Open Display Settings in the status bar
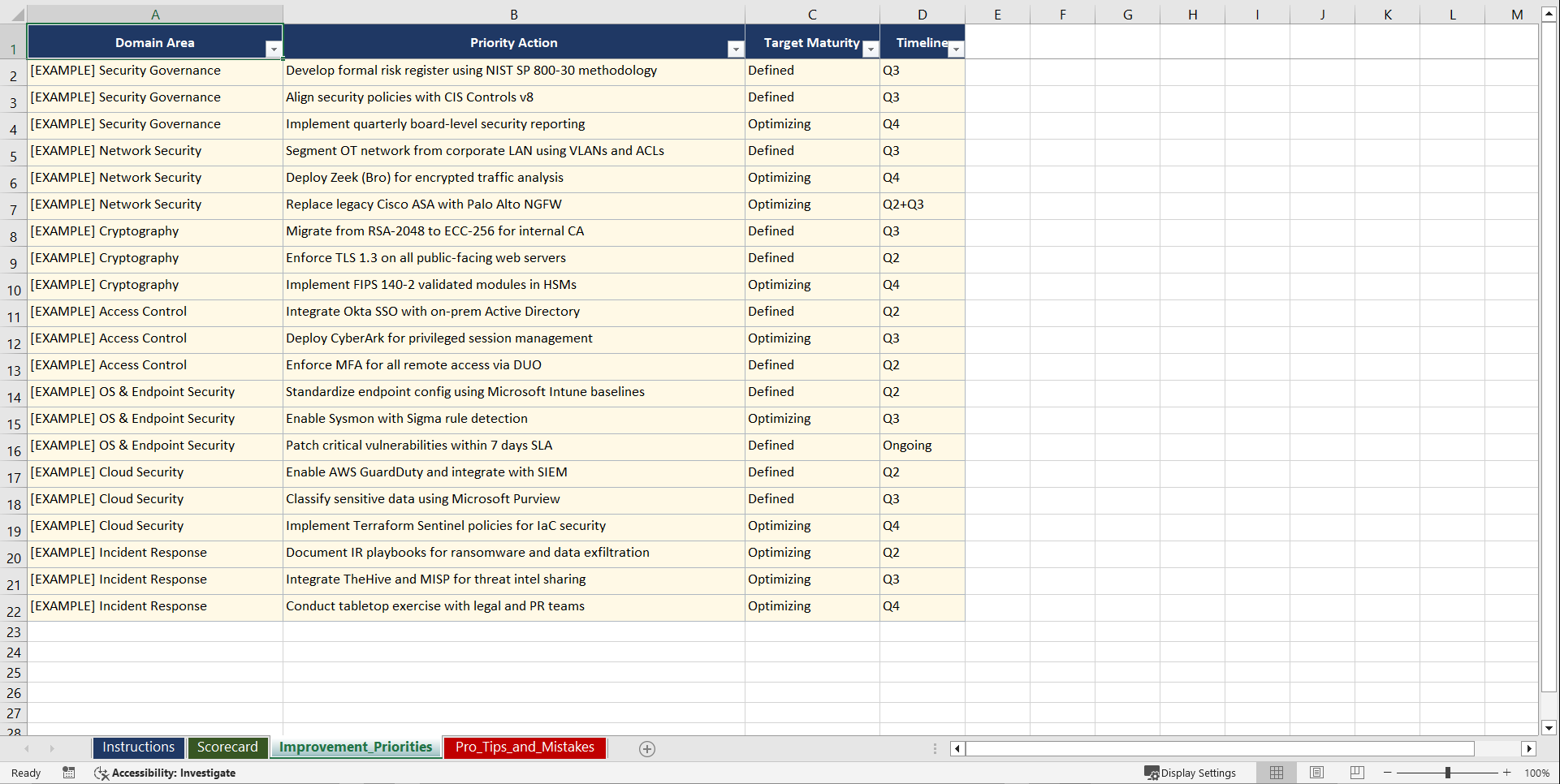Viewport: 1560px width, 784px height. (x=1191, y=773)
